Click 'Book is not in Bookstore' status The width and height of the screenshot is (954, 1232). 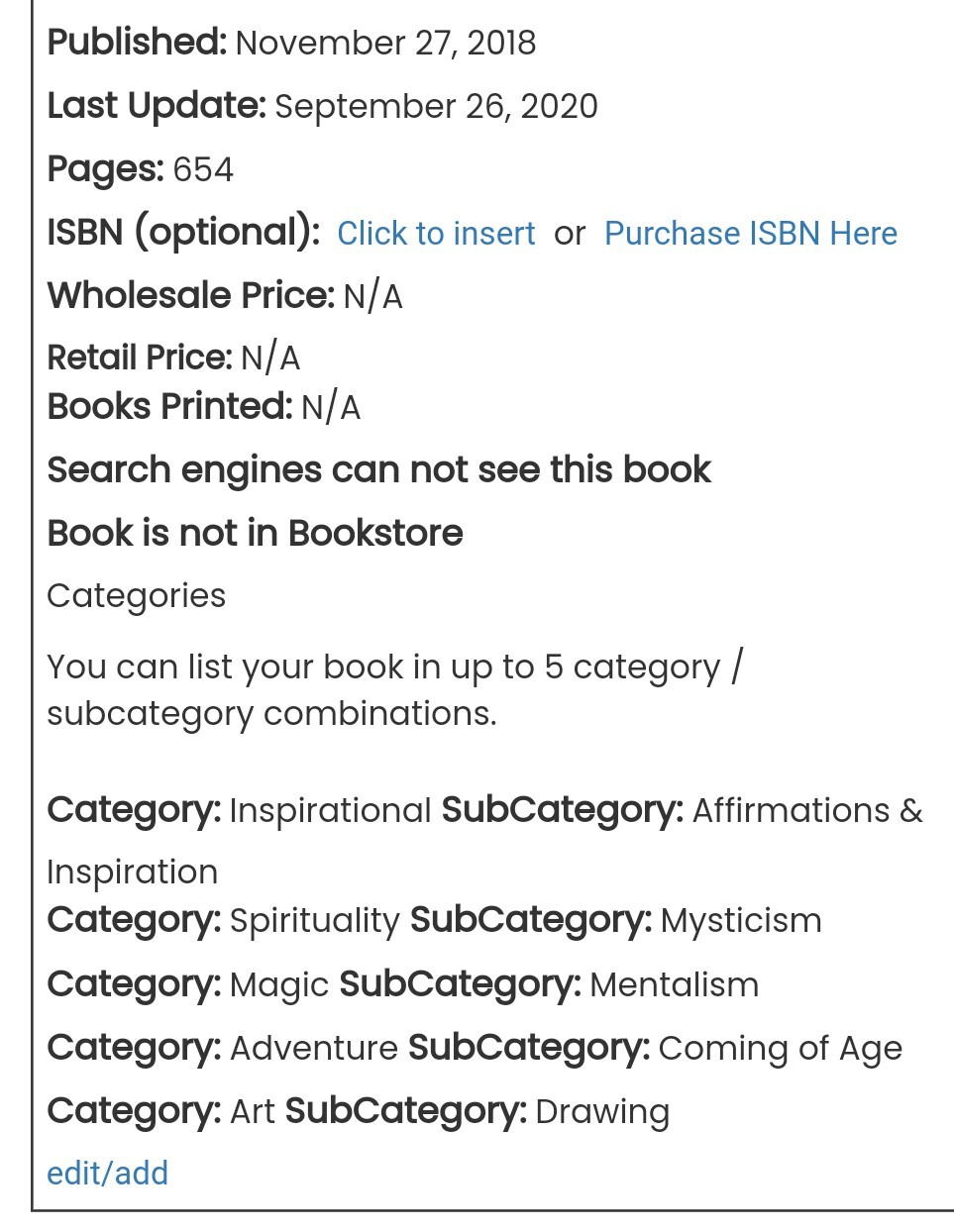[x=255, y=534]
